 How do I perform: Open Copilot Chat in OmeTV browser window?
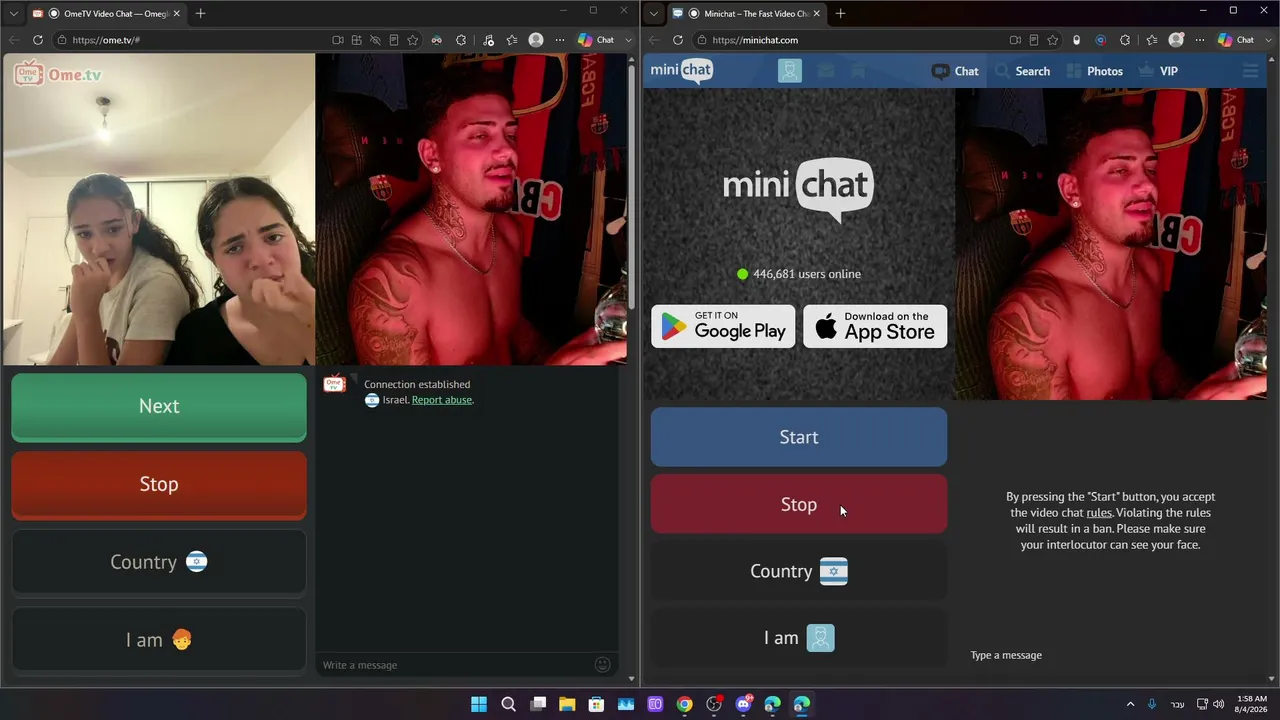596,40
